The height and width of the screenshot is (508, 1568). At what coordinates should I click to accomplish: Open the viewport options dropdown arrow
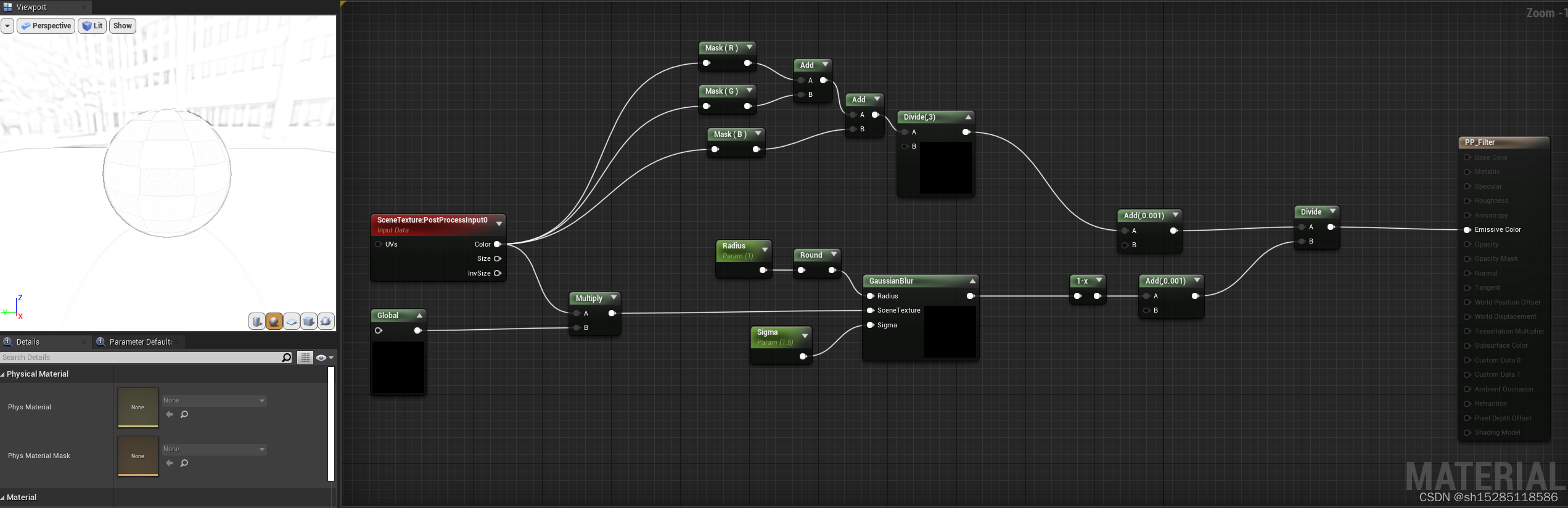[7, 26]
